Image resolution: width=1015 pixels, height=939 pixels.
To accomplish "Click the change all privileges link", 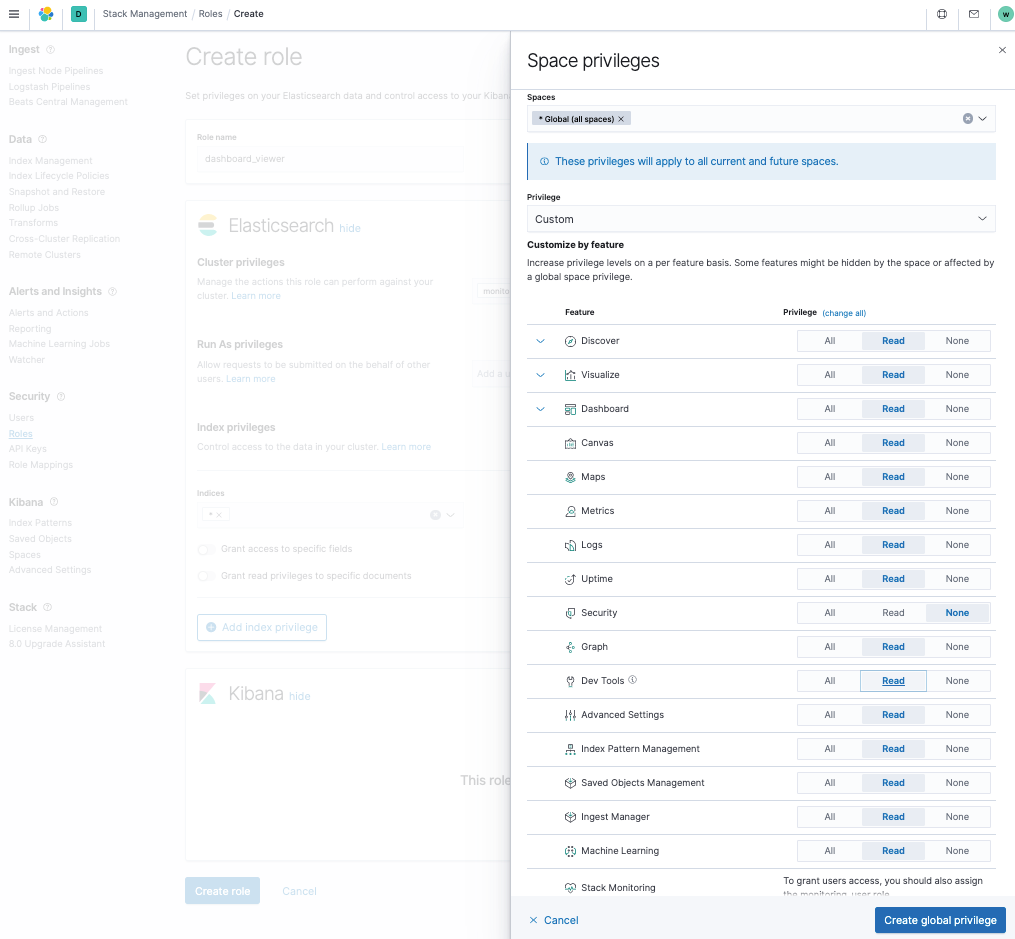I will coord(844,313).
